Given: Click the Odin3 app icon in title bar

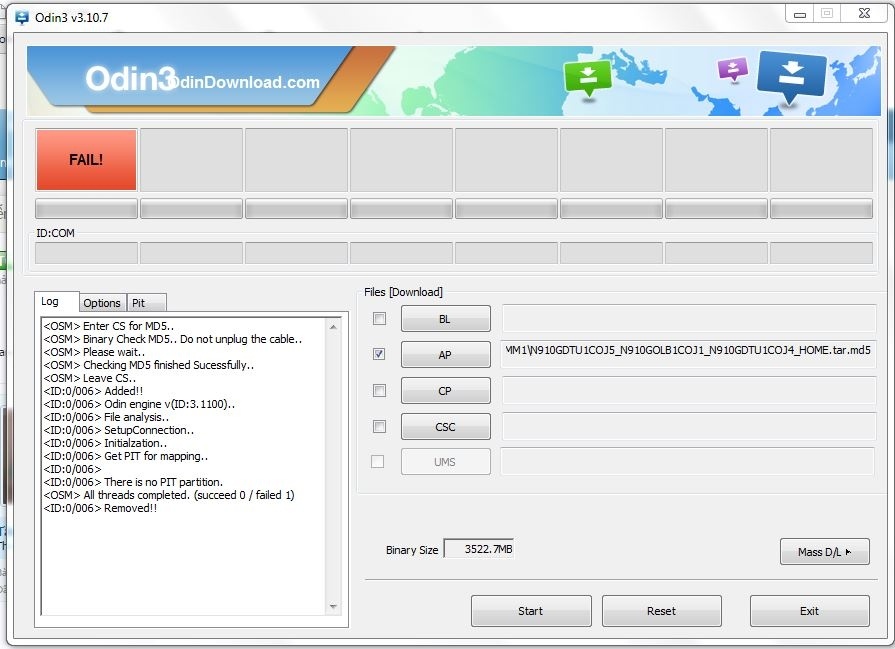Looking at the screenshot, I should click(22, 18).
